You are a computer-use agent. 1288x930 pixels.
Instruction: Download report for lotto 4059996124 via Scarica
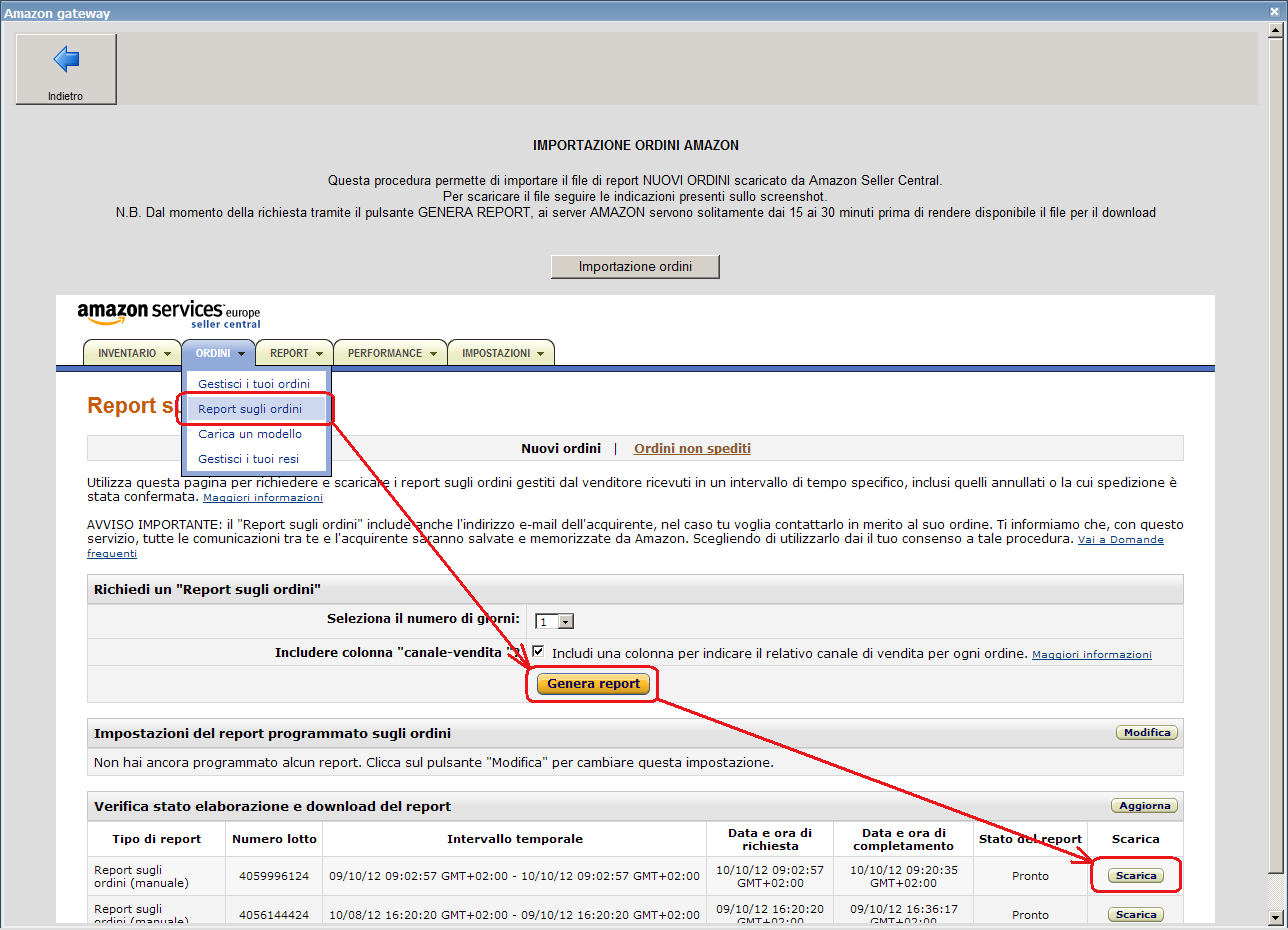(1136, 876)
